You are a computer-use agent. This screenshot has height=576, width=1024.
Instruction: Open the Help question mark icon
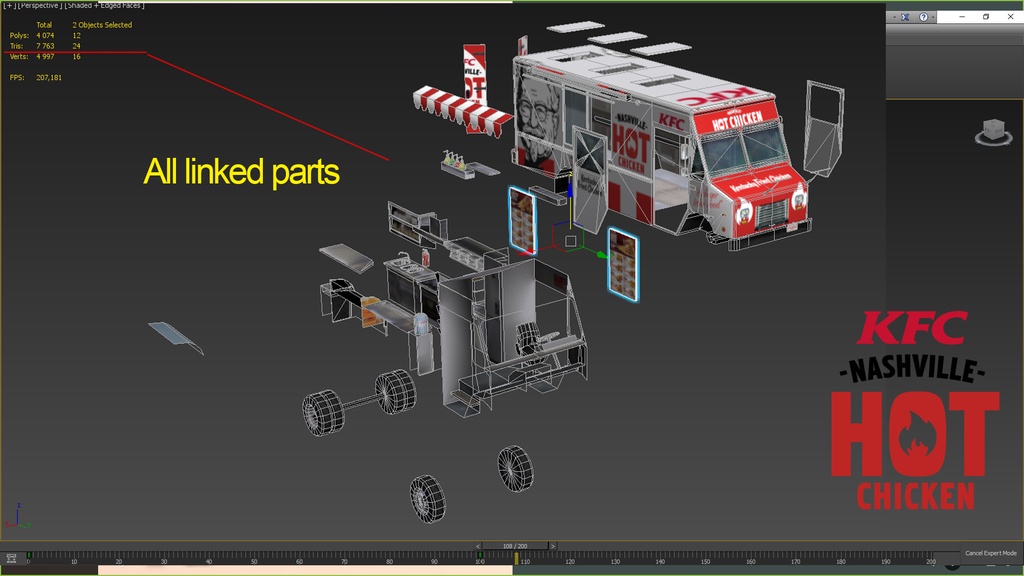(x=923, y=17)
